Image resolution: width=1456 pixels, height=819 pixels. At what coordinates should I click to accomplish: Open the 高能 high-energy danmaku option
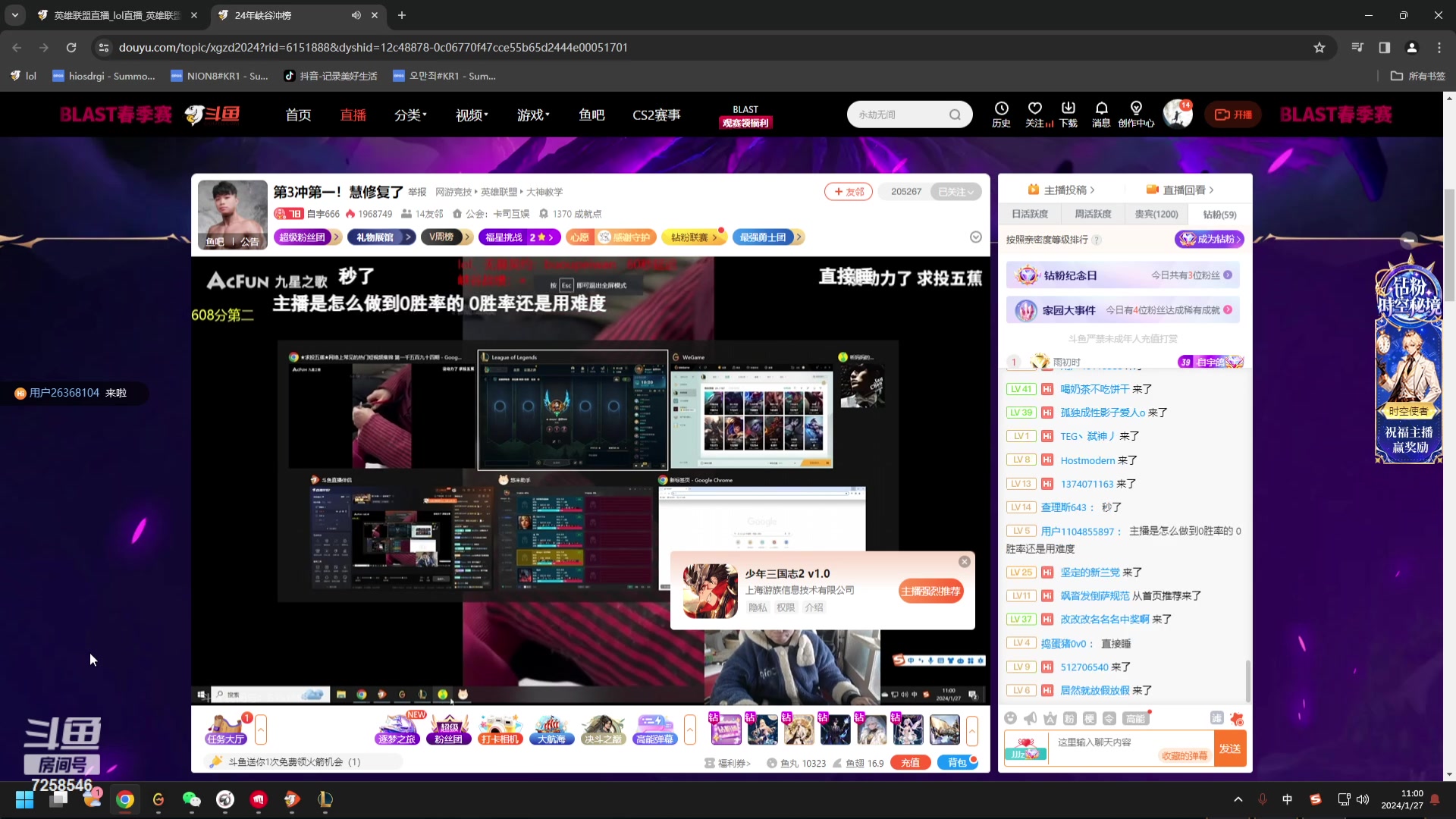(x=1135, y=718)
